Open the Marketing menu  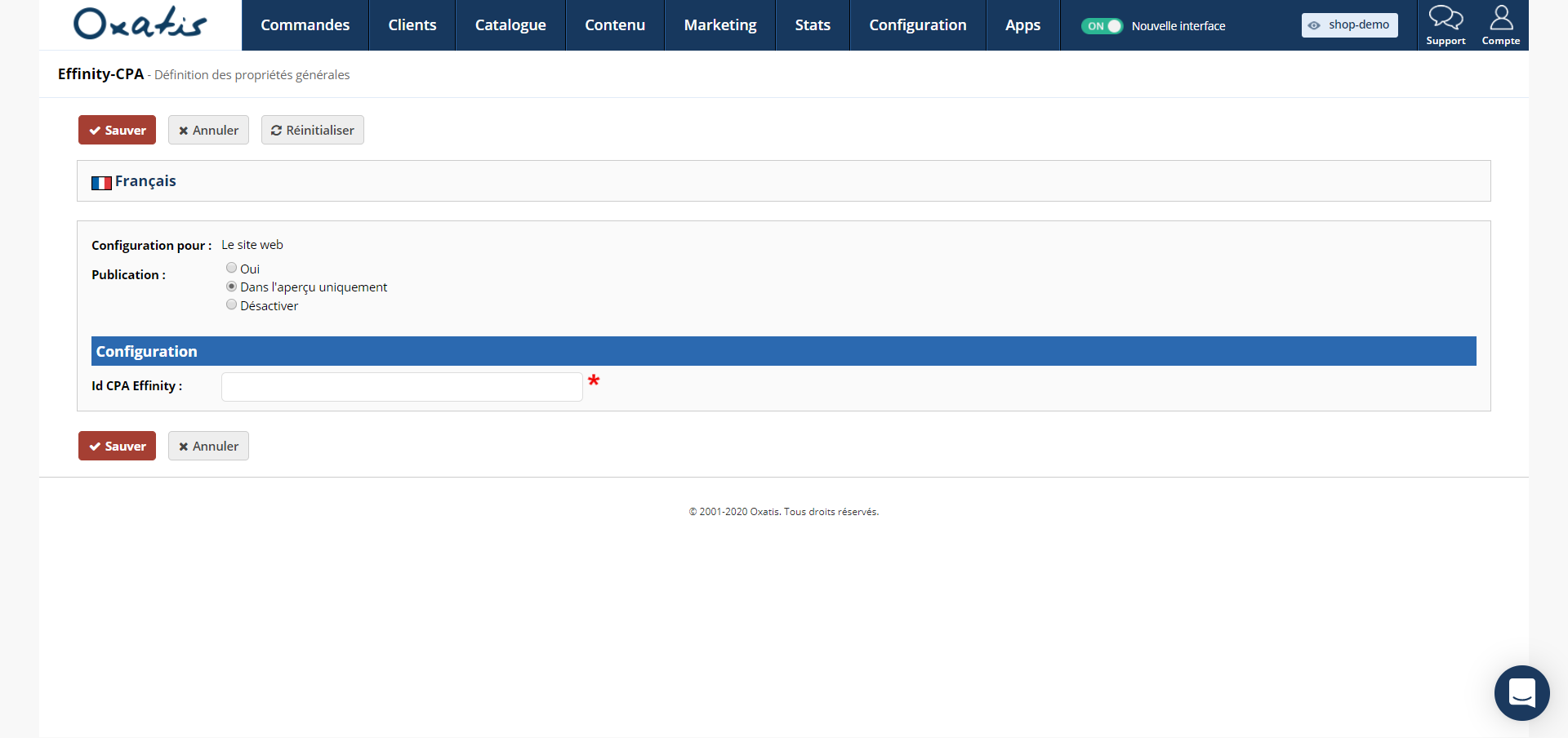click(720, 25)
